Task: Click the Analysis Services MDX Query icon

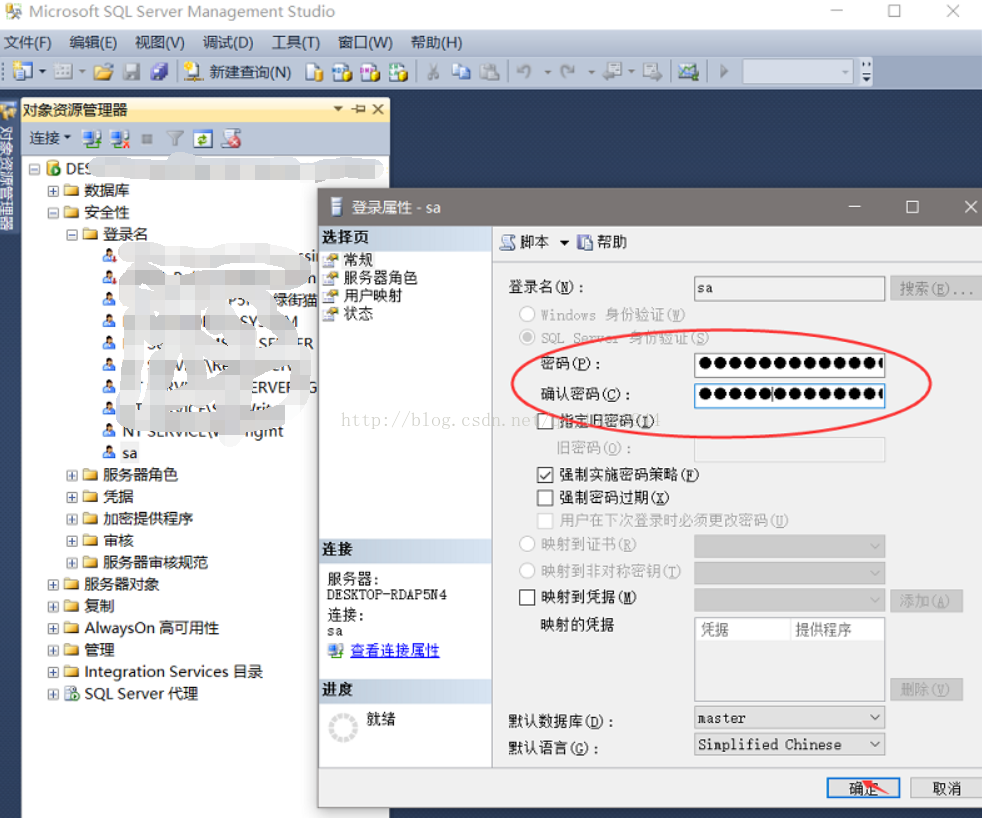Action: point(342,72)
